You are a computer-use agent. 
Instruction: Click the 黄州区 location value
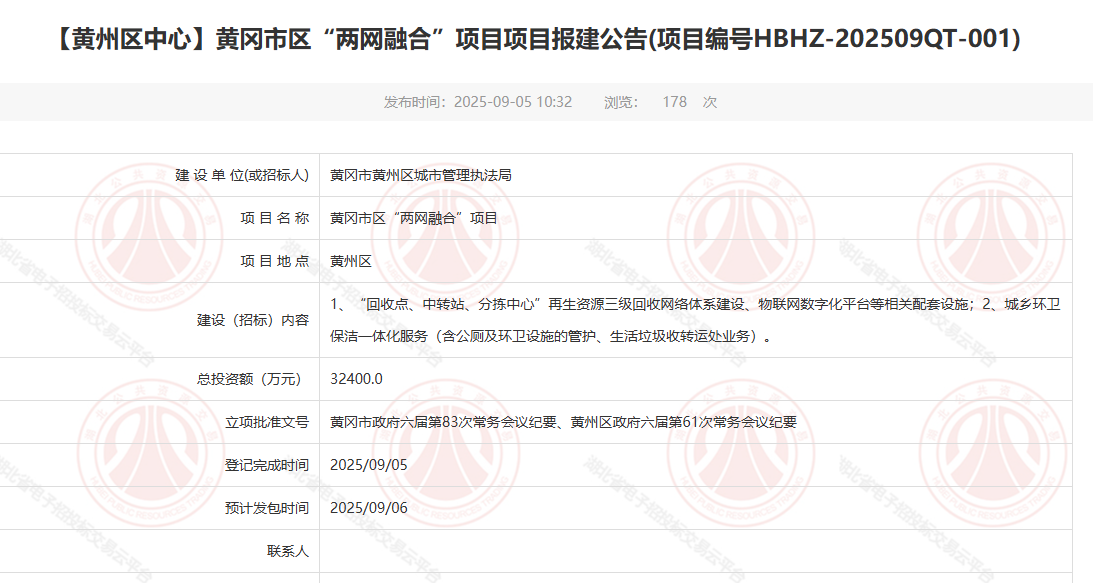coord(351,261)
